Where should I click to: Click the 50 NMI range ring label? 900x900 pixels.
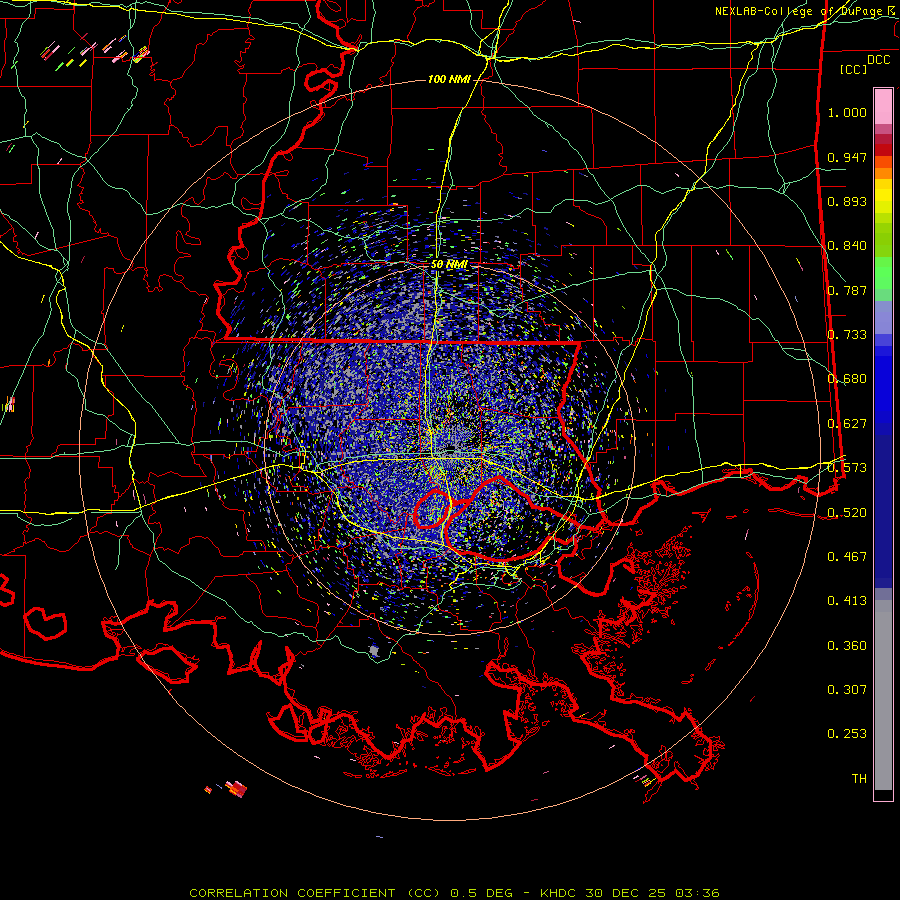coord(449,265)
